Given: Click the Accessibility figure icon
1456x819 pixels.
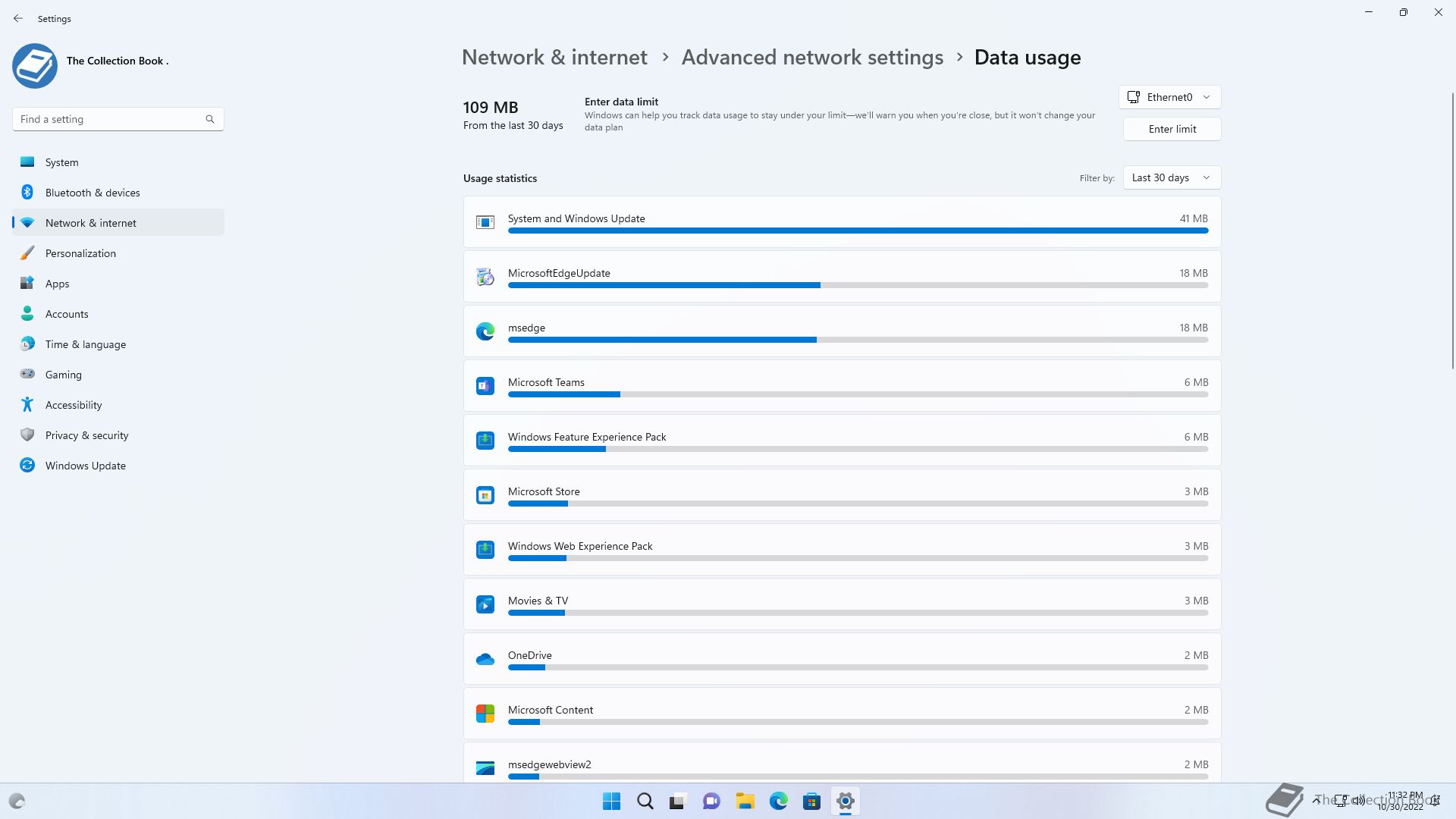Looking at the screenshot, I should coord(27,404).
